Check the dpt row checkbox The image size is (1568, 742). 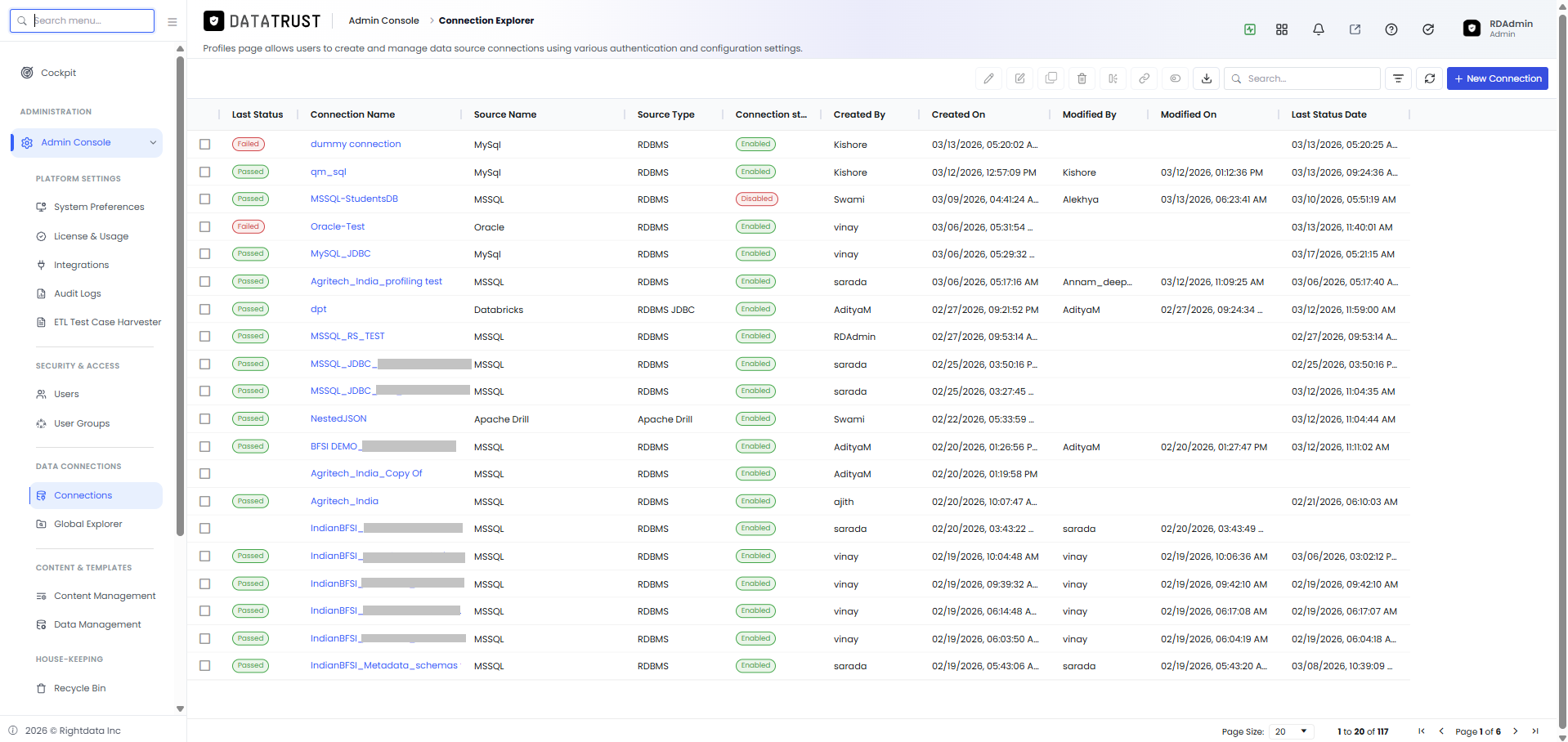205,310
